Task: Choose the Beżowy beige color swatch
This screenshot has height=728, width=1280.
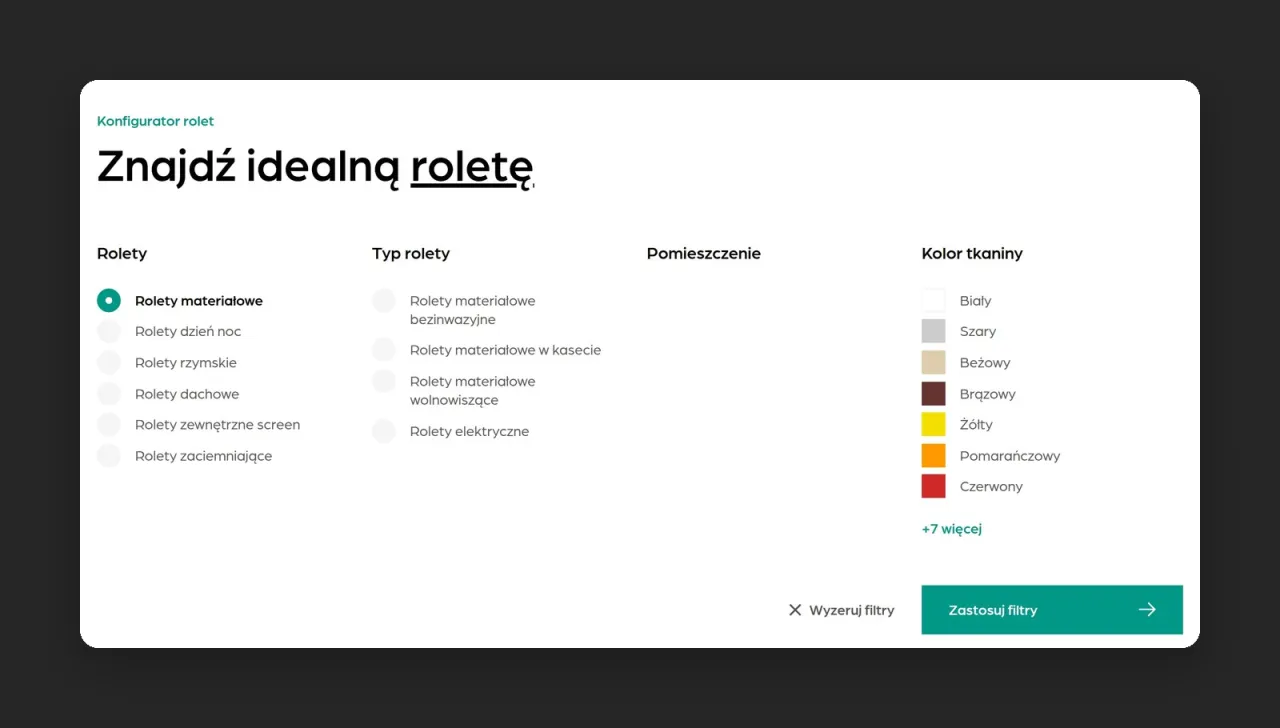Action: coord(933,362)
